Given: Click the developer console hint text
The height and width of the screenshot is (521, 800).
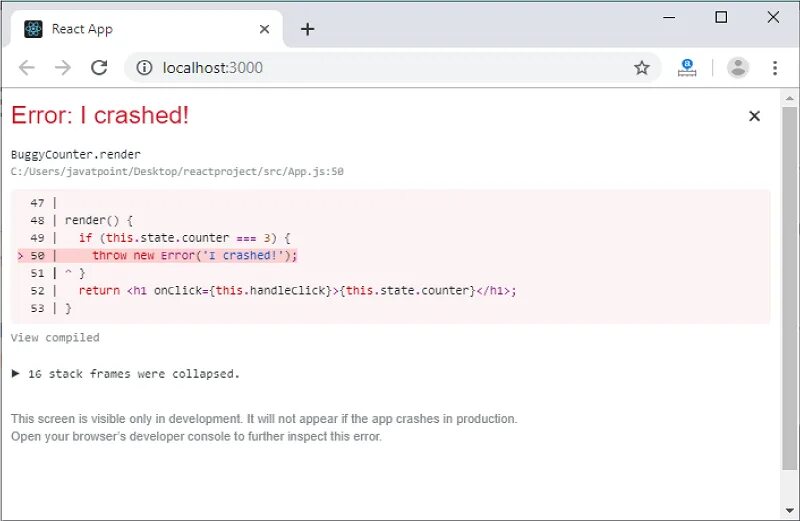Looking at the screenshot, I should pos(196,436).
